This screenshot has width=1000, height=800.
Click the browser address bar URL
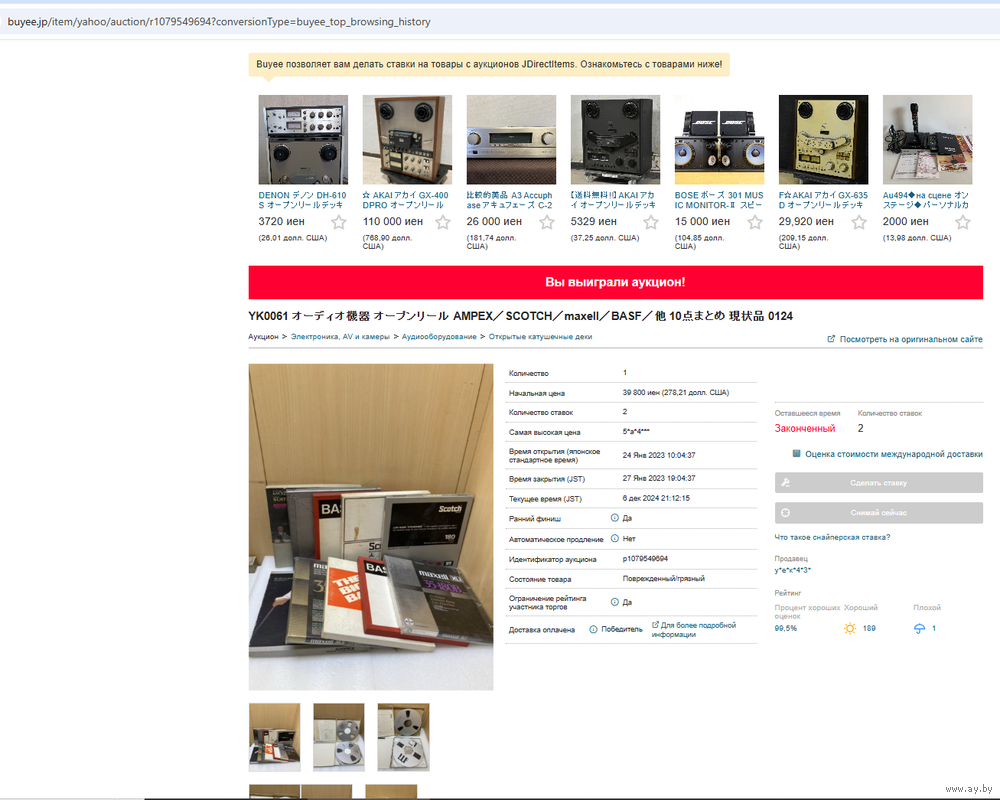point(219,22)
